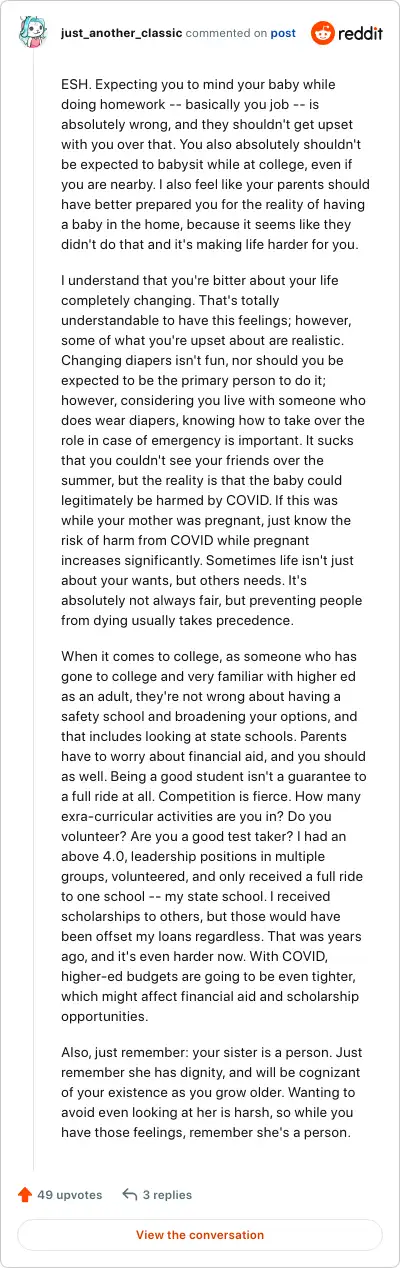The image size is (400, 1268).
Task: Open the "3 replies" link
Action: [x=167, y=1194]
